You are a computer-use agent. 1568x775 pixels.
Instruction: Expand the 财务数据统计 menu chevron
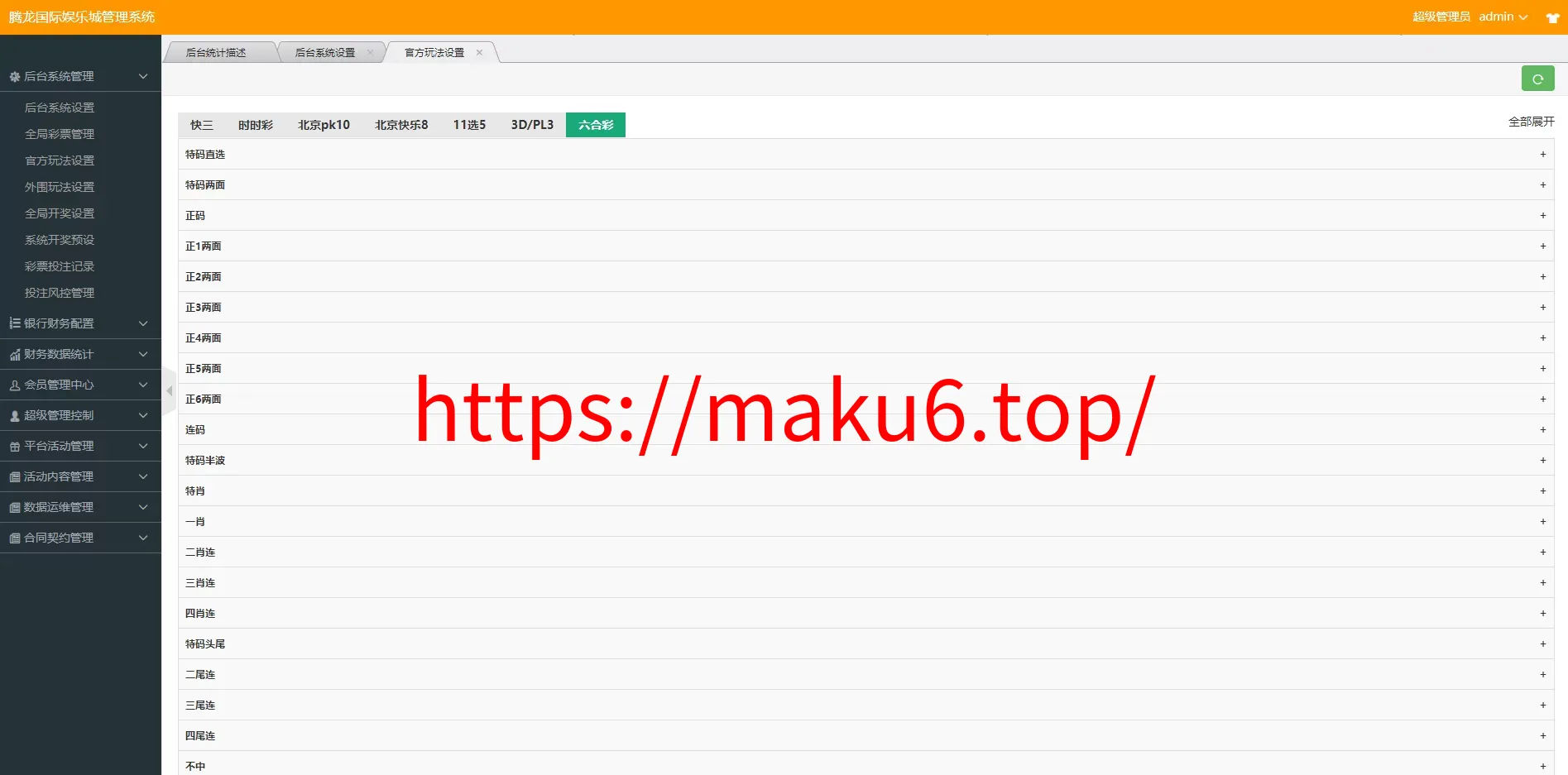tap(143, 354)
